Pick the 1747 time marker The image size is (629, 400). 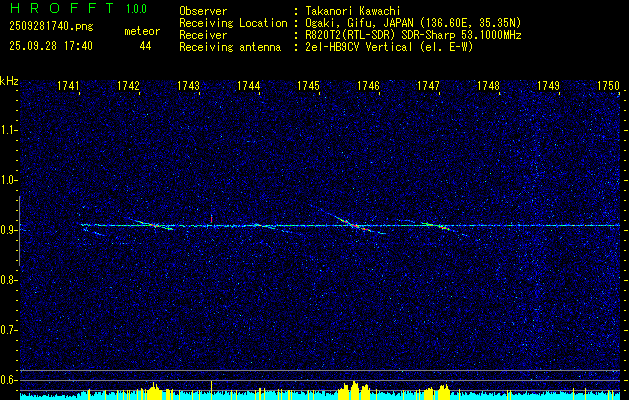(428, 87)
